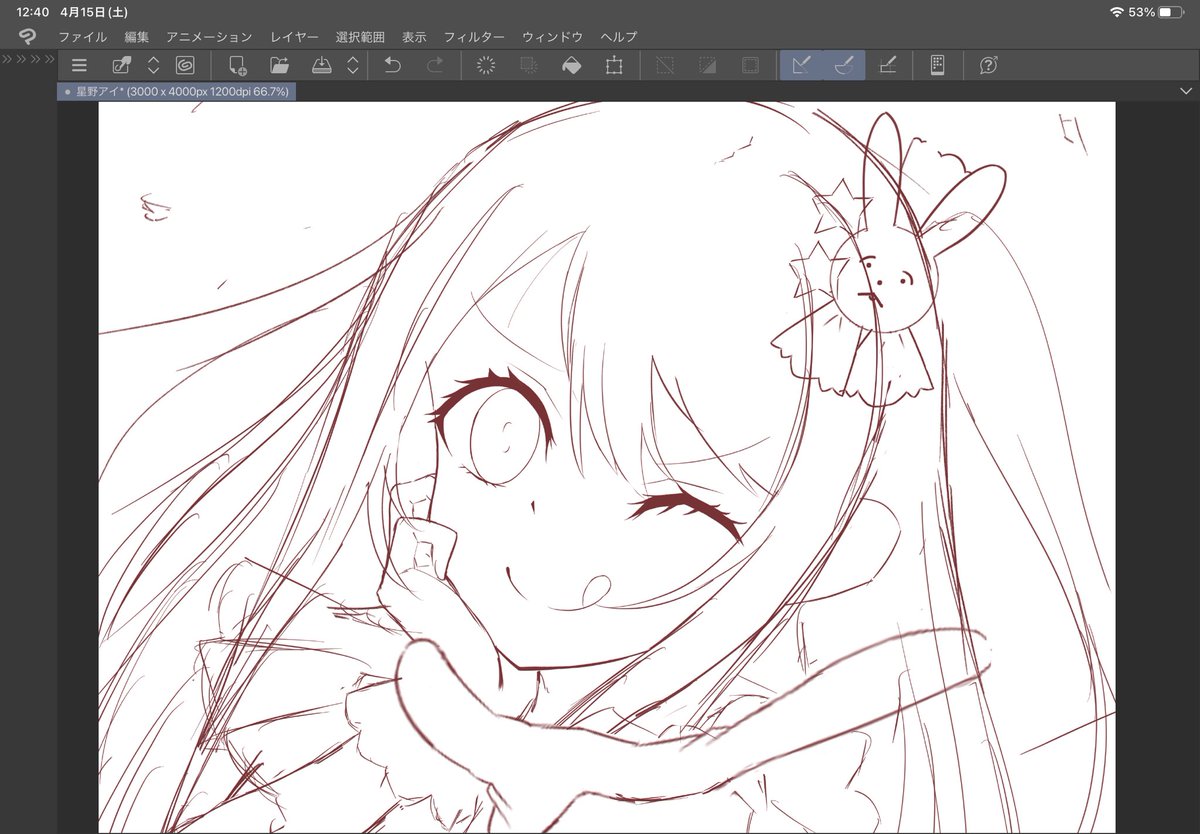1200x834 pixels.
Task: Click the Clear (delete) dotted circle icon
Action: pos(487,66)
